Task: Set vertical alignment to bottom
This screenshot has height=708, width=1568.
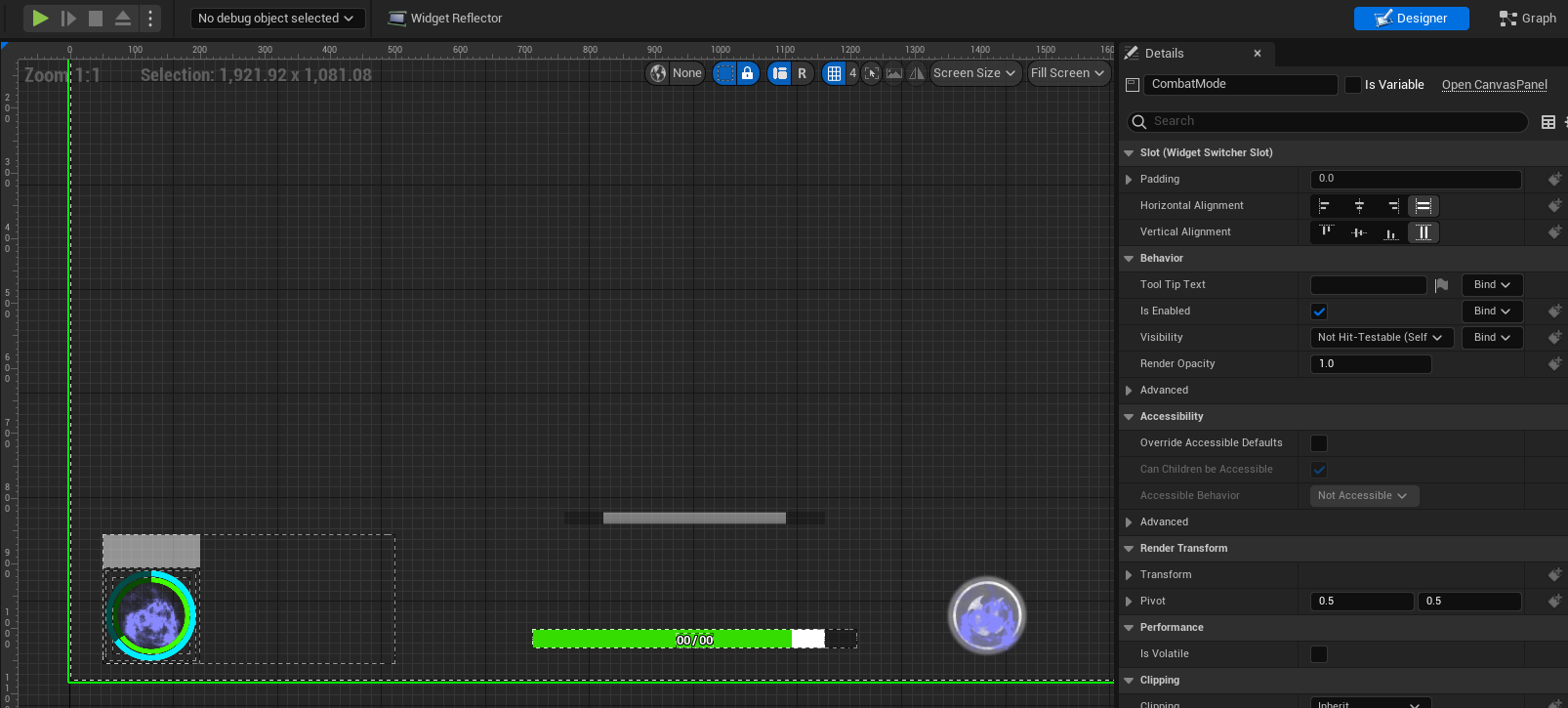Action: coord(1391,232)
